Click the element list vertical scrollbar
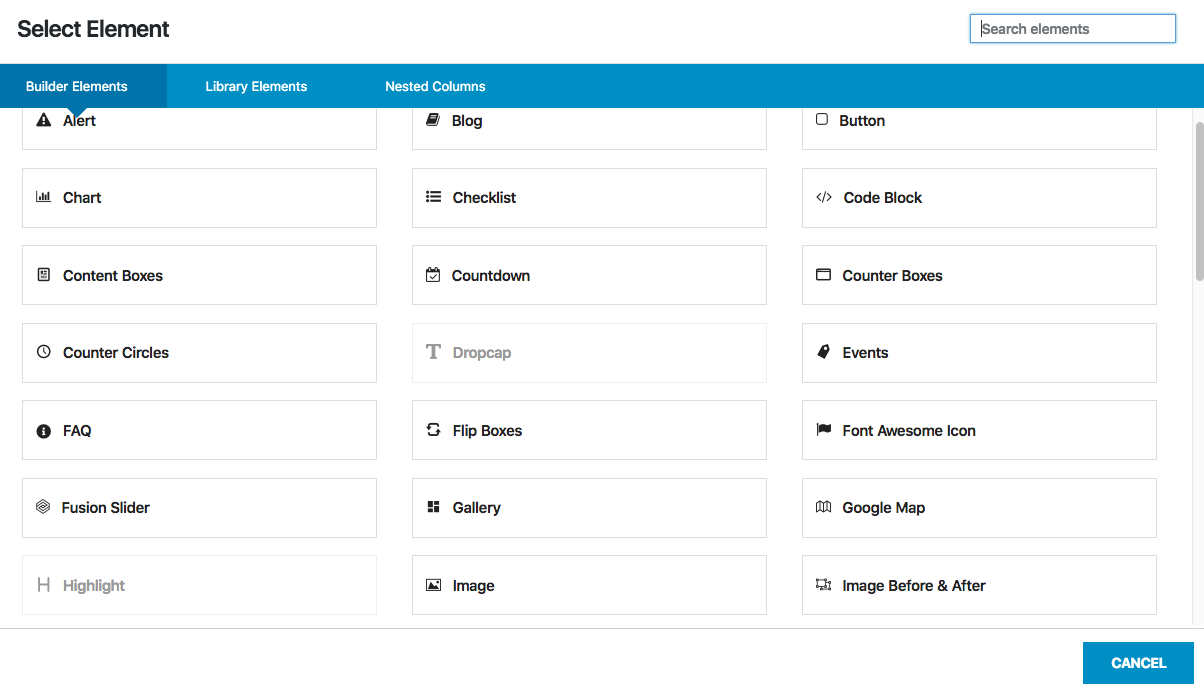 click(x=1199, y=200)
